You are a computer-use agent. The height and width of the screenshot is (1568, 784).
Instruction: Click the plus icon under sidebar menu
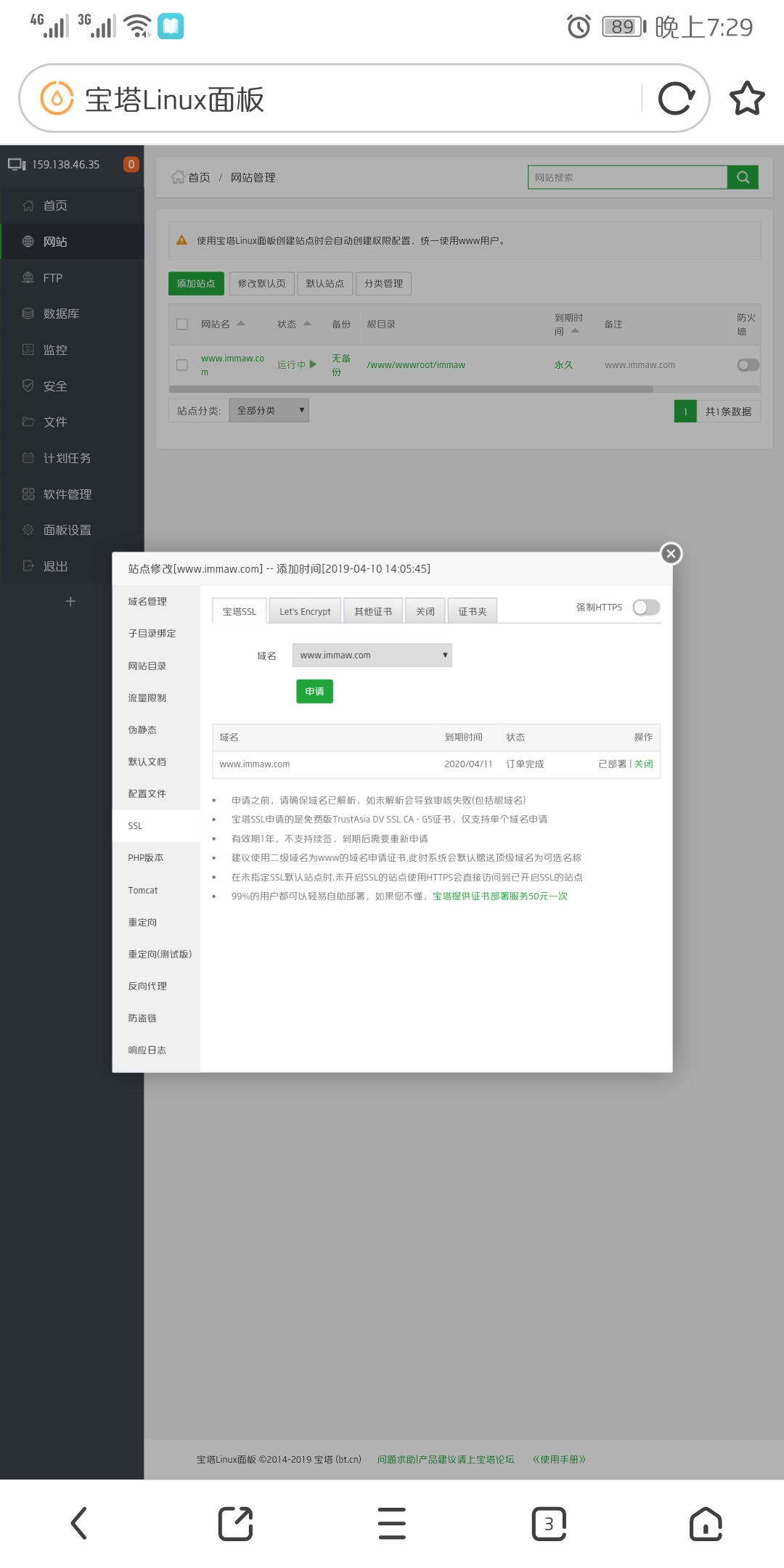(x=70, y=601)
